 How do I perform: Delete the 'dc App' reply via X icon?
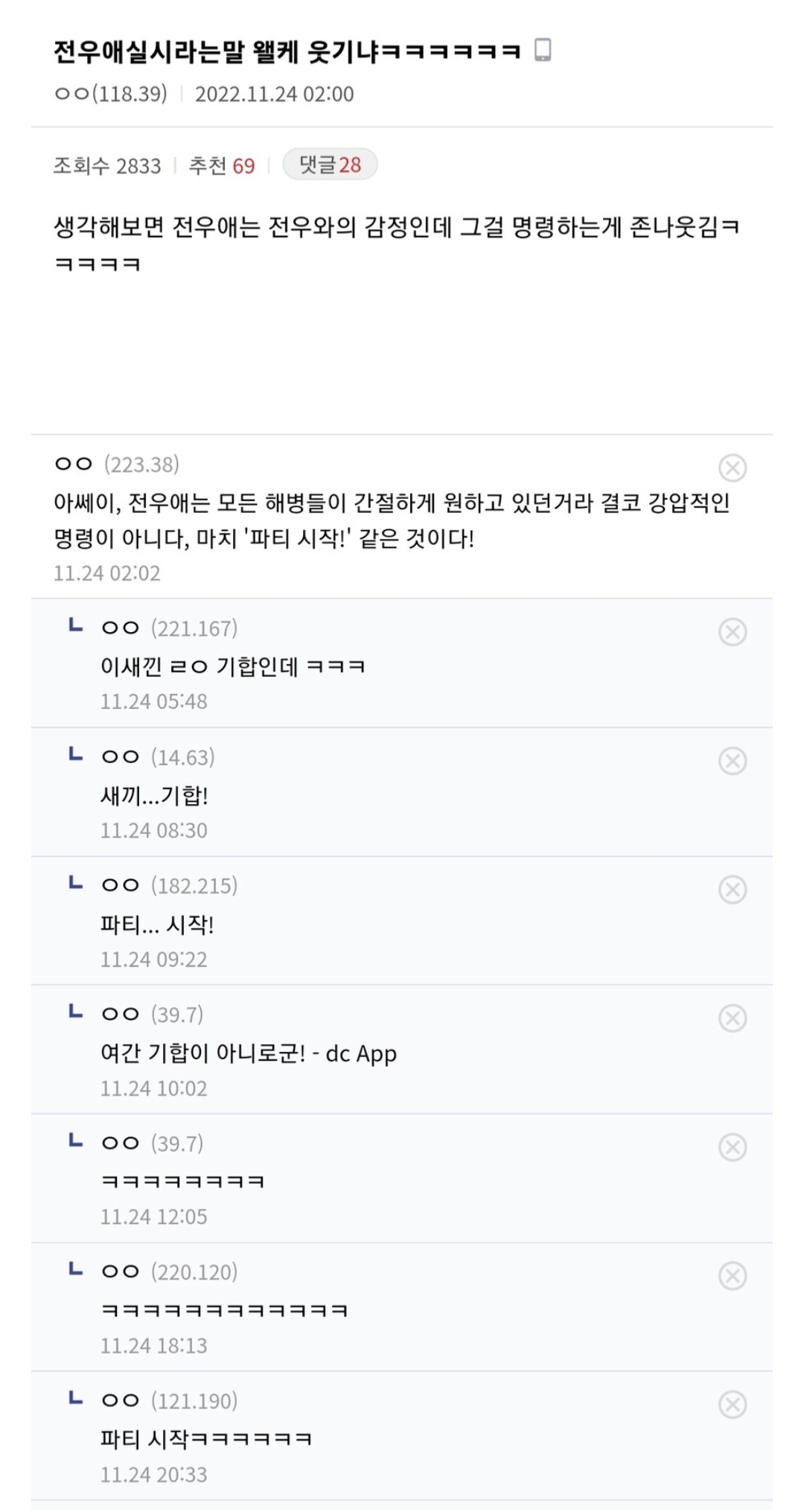pyautogui.click(x=733, y=1018)
